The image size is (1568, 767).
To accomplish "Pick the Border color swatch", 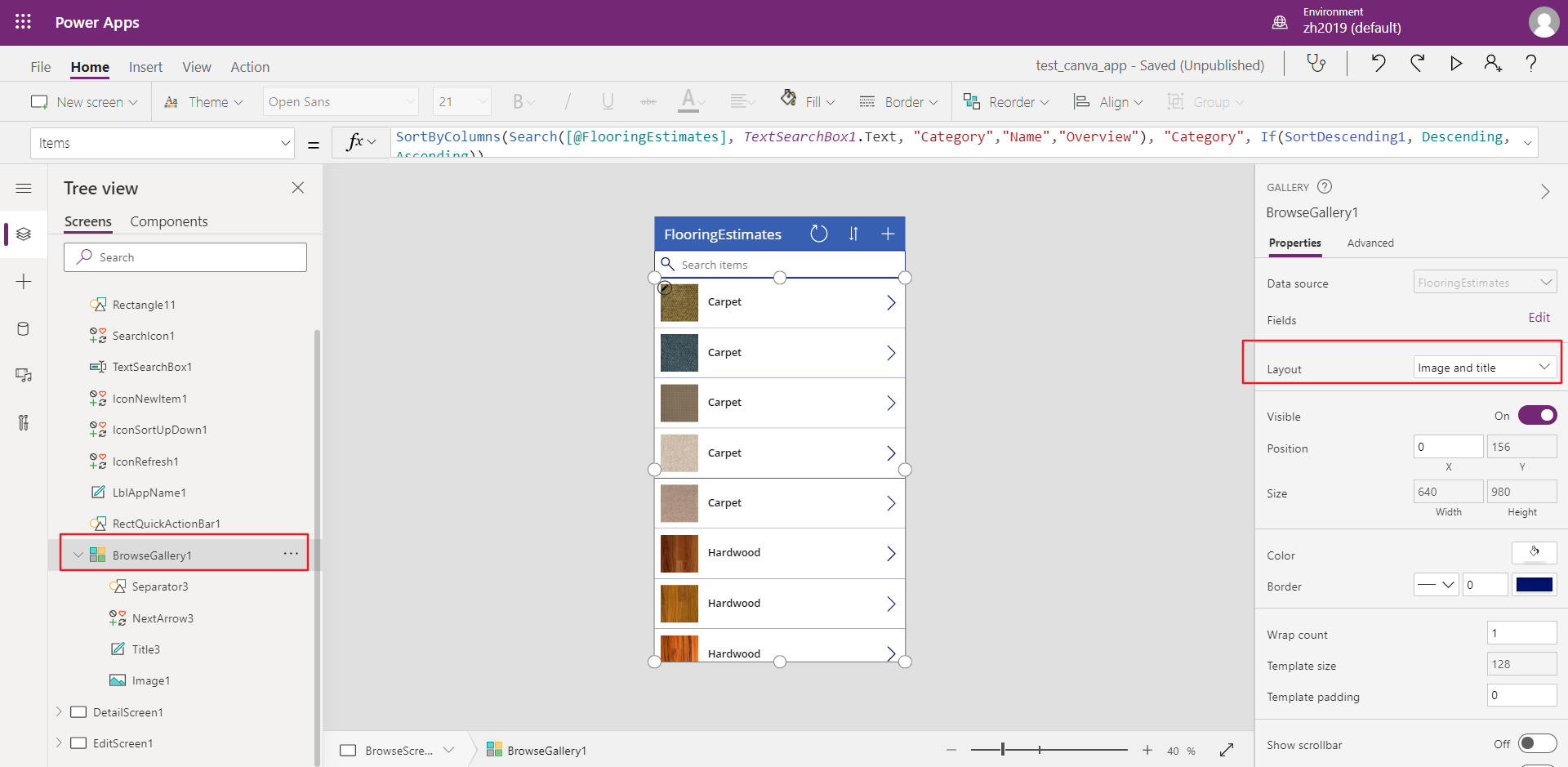I will (x=1536, y=585).
